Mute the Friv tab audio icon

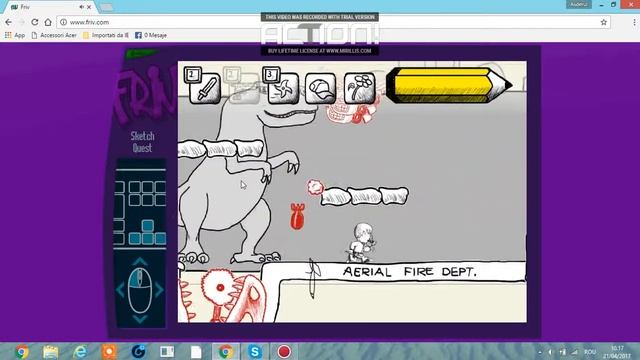pyautogui.click(x=82, y=7)
